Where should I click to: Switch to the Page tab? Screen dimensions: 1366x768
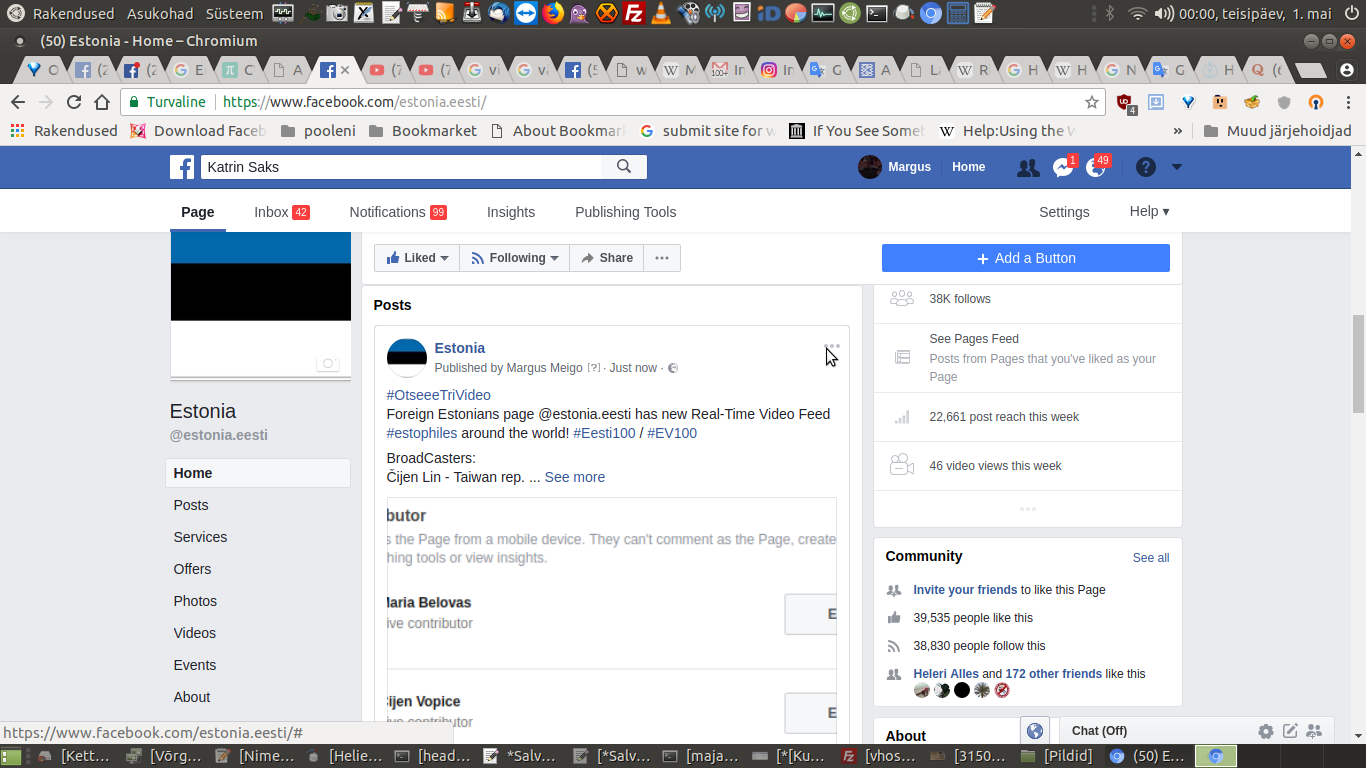coord(198,212)
